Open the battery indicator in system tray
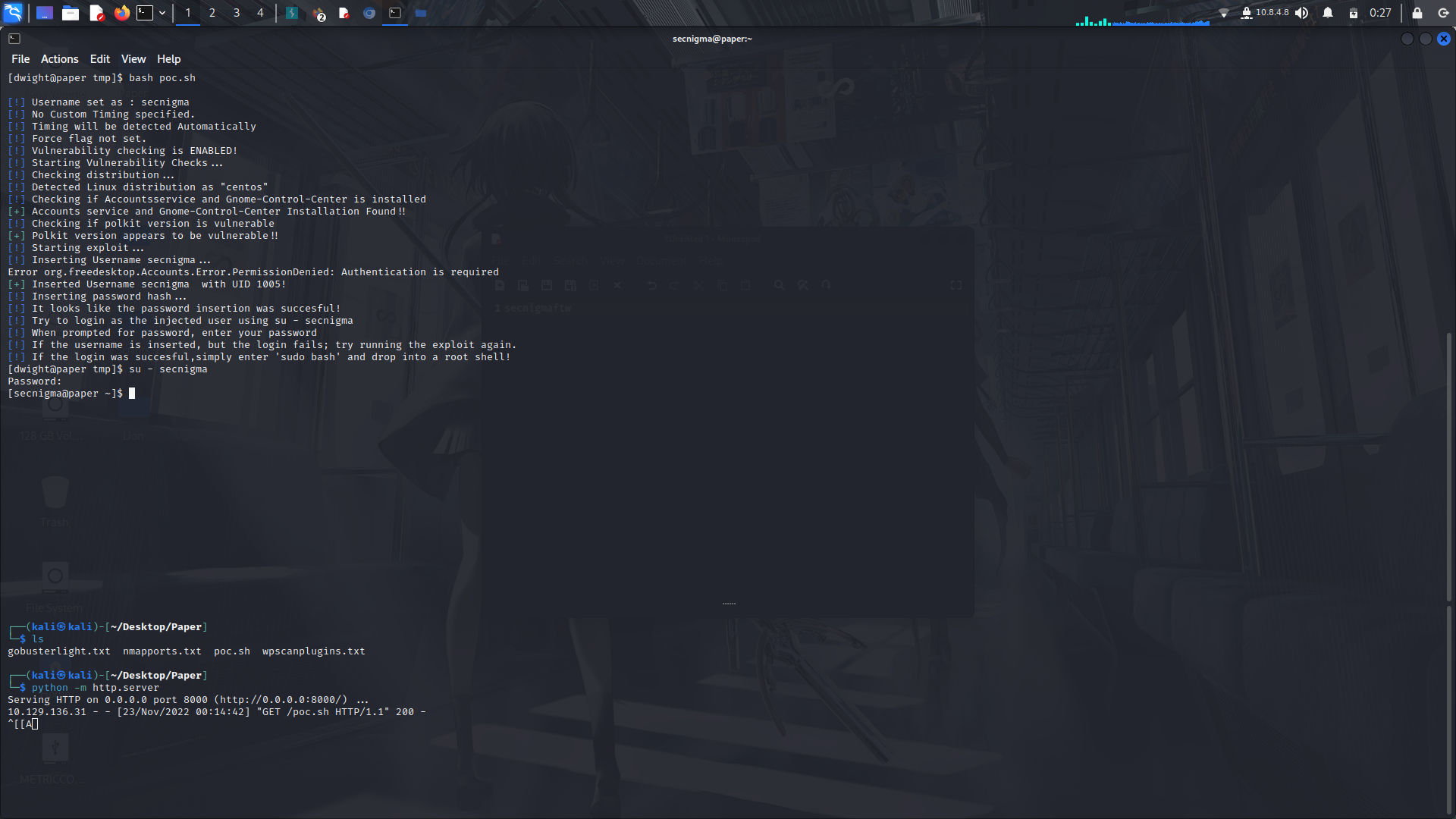 tap(1354, 13)
